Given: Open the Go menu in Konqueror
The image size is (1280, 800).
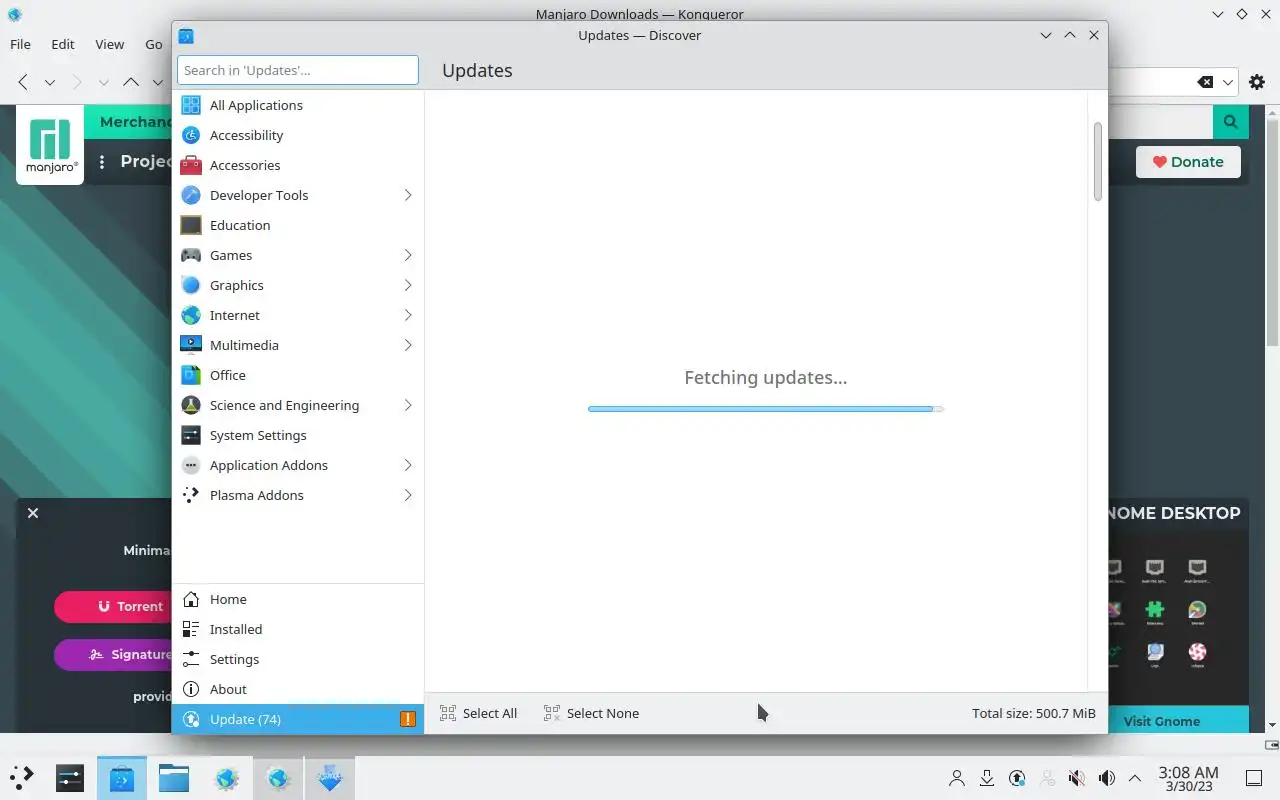Looking at the screenshot, I should (154, 44).
